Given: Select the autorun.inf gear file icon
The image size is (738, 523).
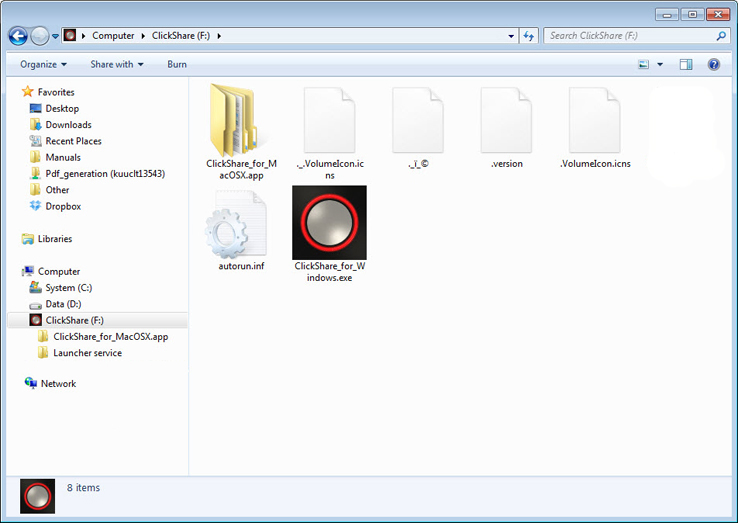Looking at the screenshot, I should [x=236, y=225].
